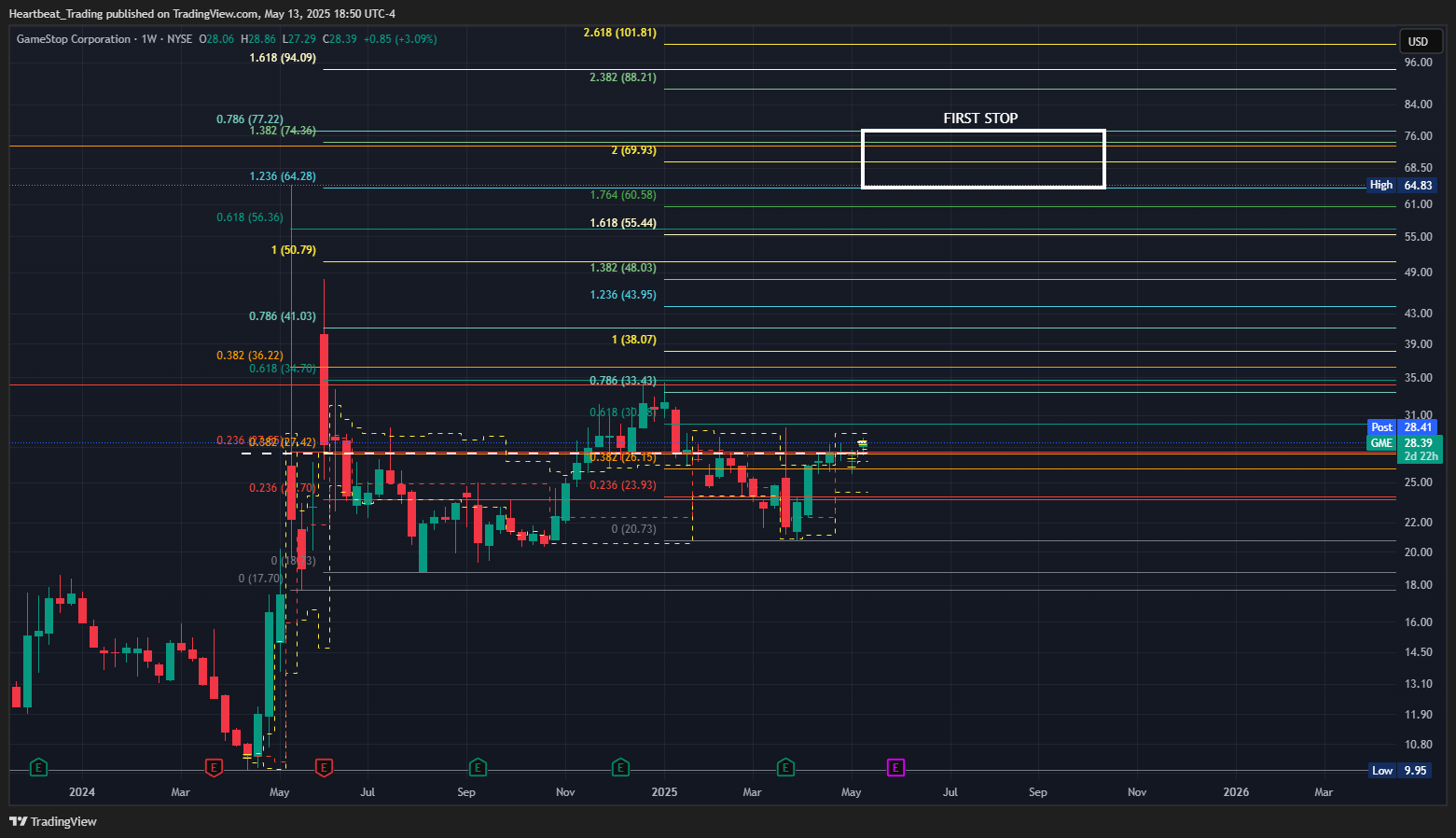
Task: Click the 25.00 price axis label
Action: 1418,482
